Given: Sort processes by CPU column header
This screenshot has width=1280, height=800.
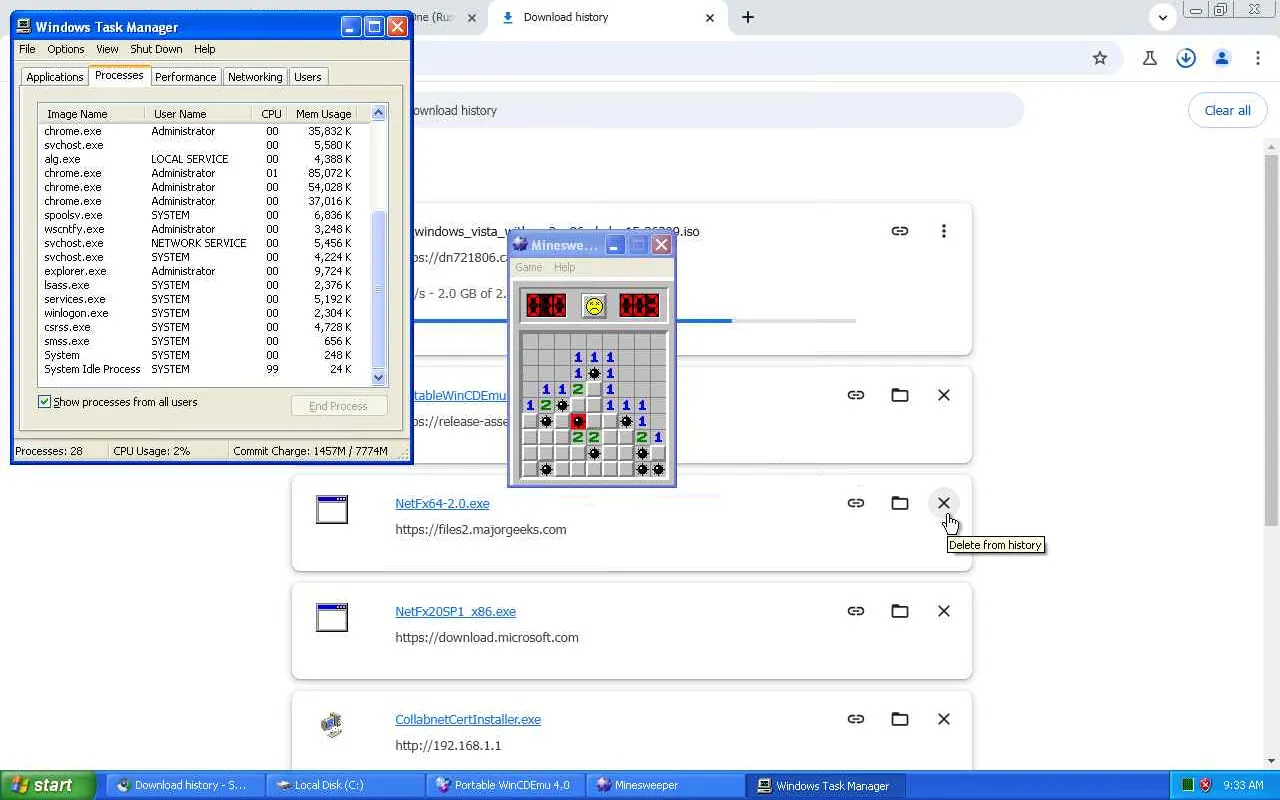Looking at the screenshot, I should 271,114.
